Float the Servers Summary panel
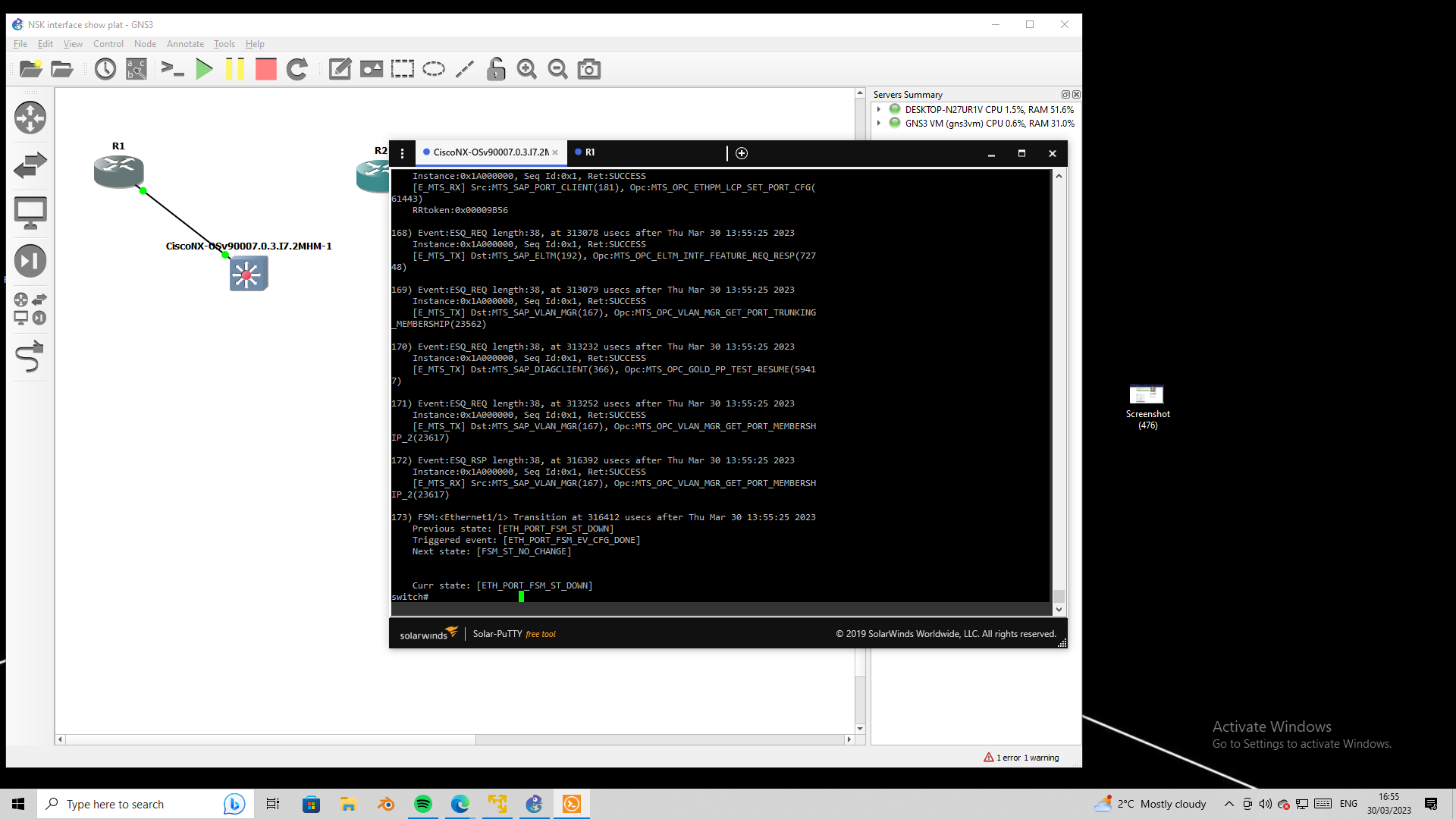The height and width of the screenshot is (819, 1456). tap(1068, 94)
